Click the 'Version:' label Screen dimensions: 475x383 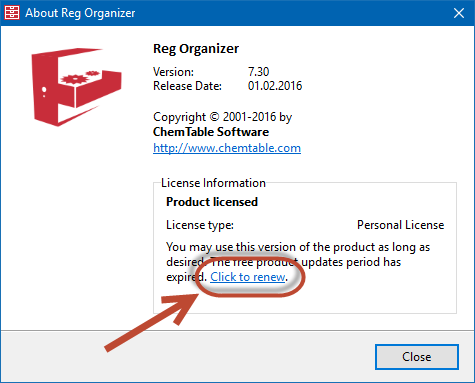coord(173,72)
